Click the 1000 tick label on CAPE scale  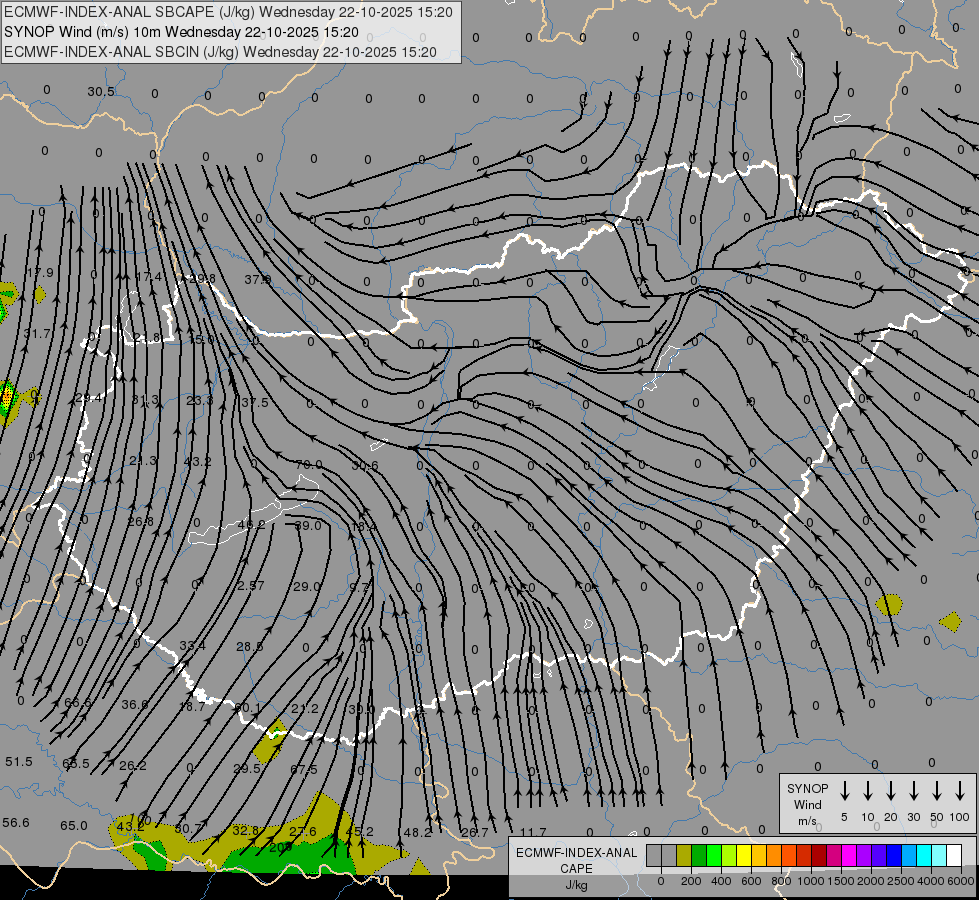click(810, 881)
